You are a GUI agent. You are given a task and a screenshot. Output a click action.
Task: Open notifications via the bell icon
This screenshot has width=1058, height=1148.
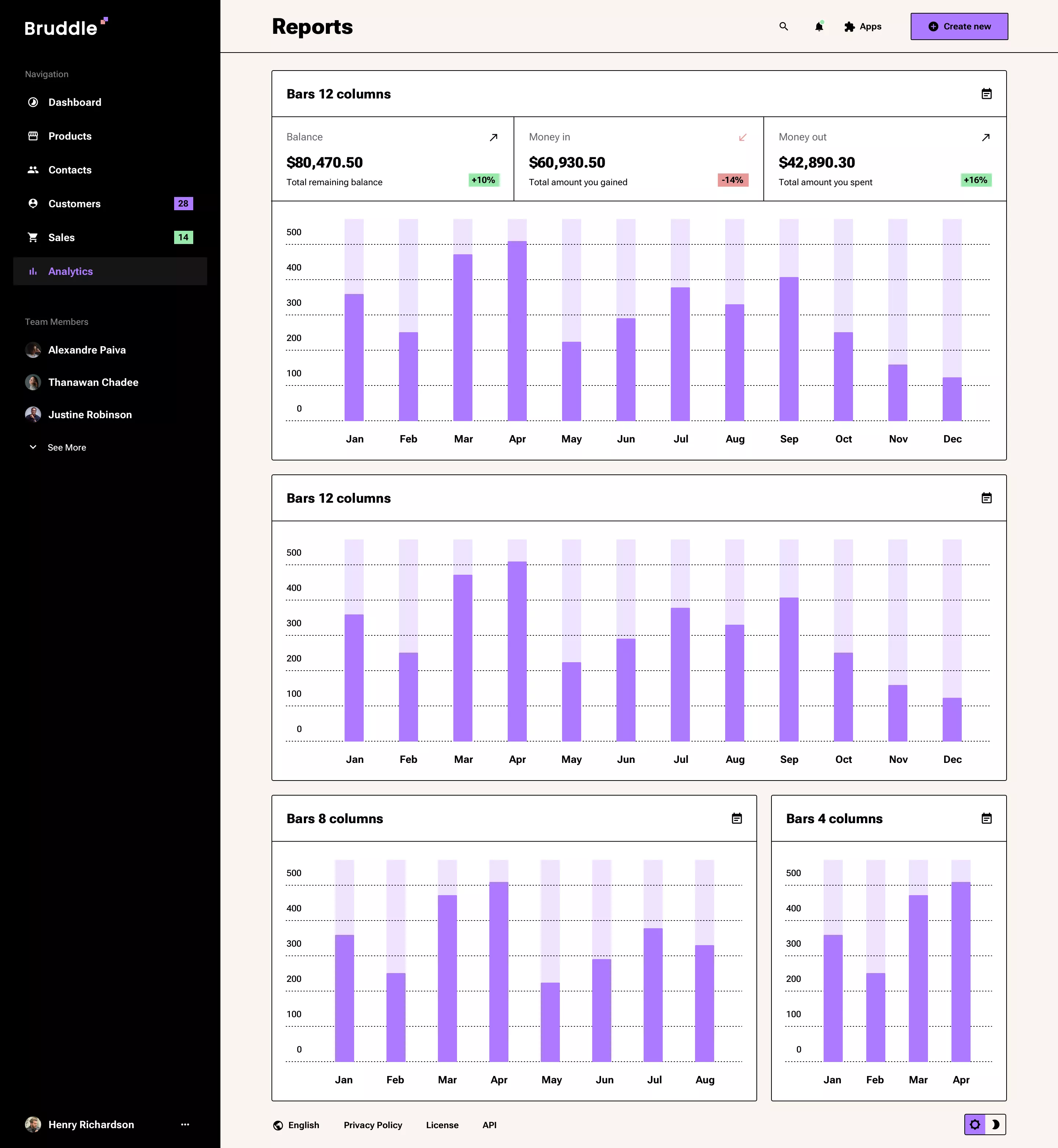click(x=819, y=26)
